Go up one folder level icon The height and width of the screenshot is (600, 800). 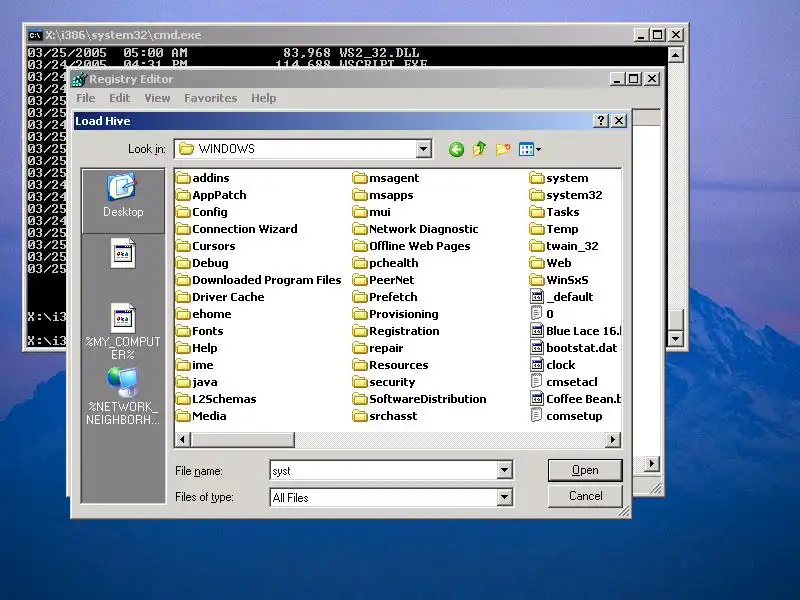(479, 149)
